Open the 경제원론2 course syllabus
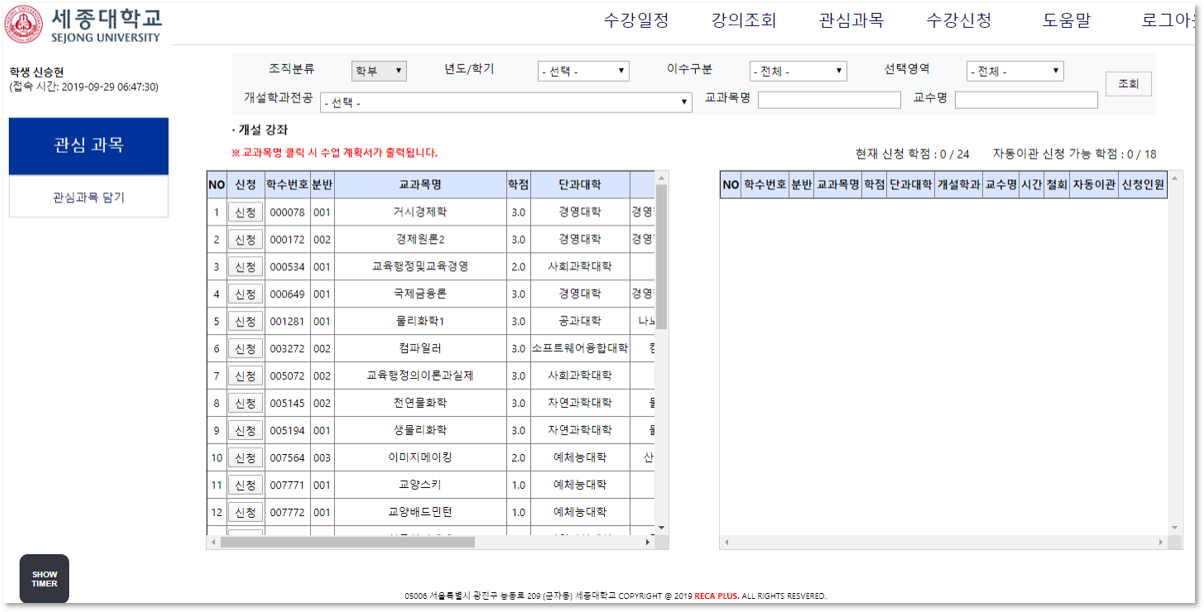Image resolution: width=1204 pixels, height=612 pixels. tap(420, 240)
